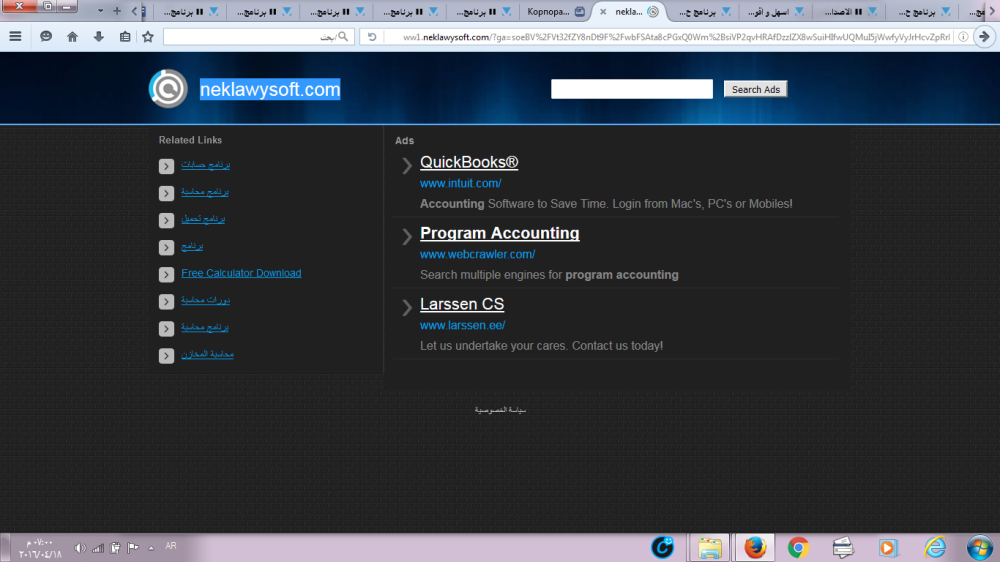Open the دورات محاسبة link
The height and width of the screenshot is (562, 1000).
point(205,300)
